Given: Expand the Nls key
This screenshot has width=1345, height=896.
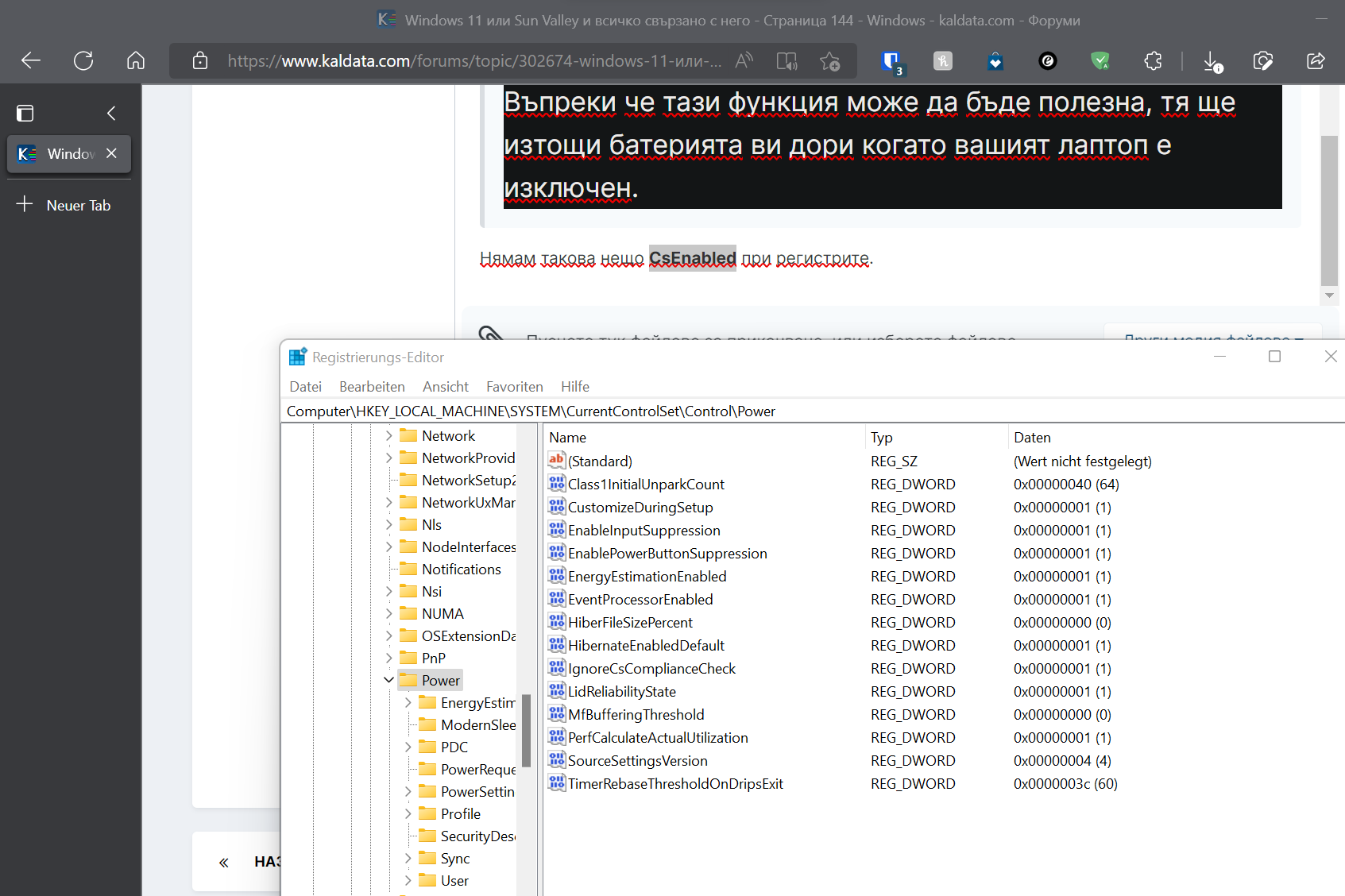Looking at the screenshot, I should click(388, 525).
